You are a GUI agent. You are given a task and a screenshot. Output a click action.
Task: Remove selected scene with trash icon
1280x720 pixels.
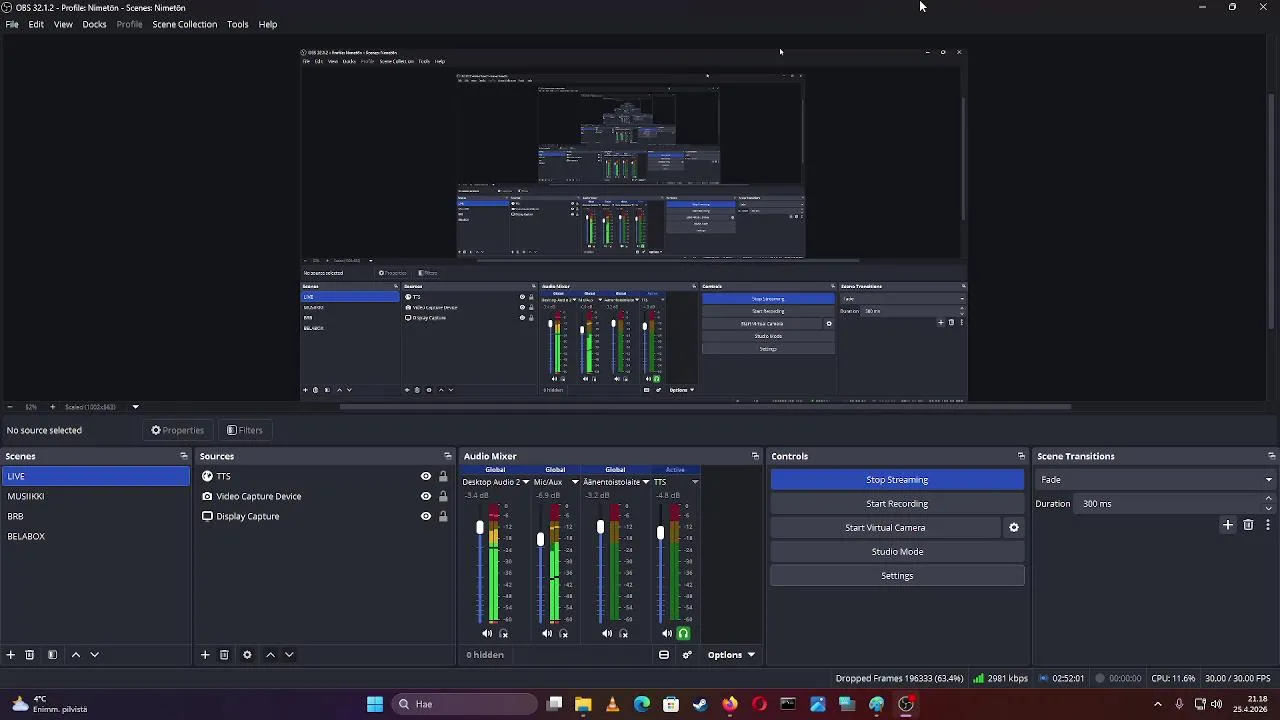click(30, 655)
